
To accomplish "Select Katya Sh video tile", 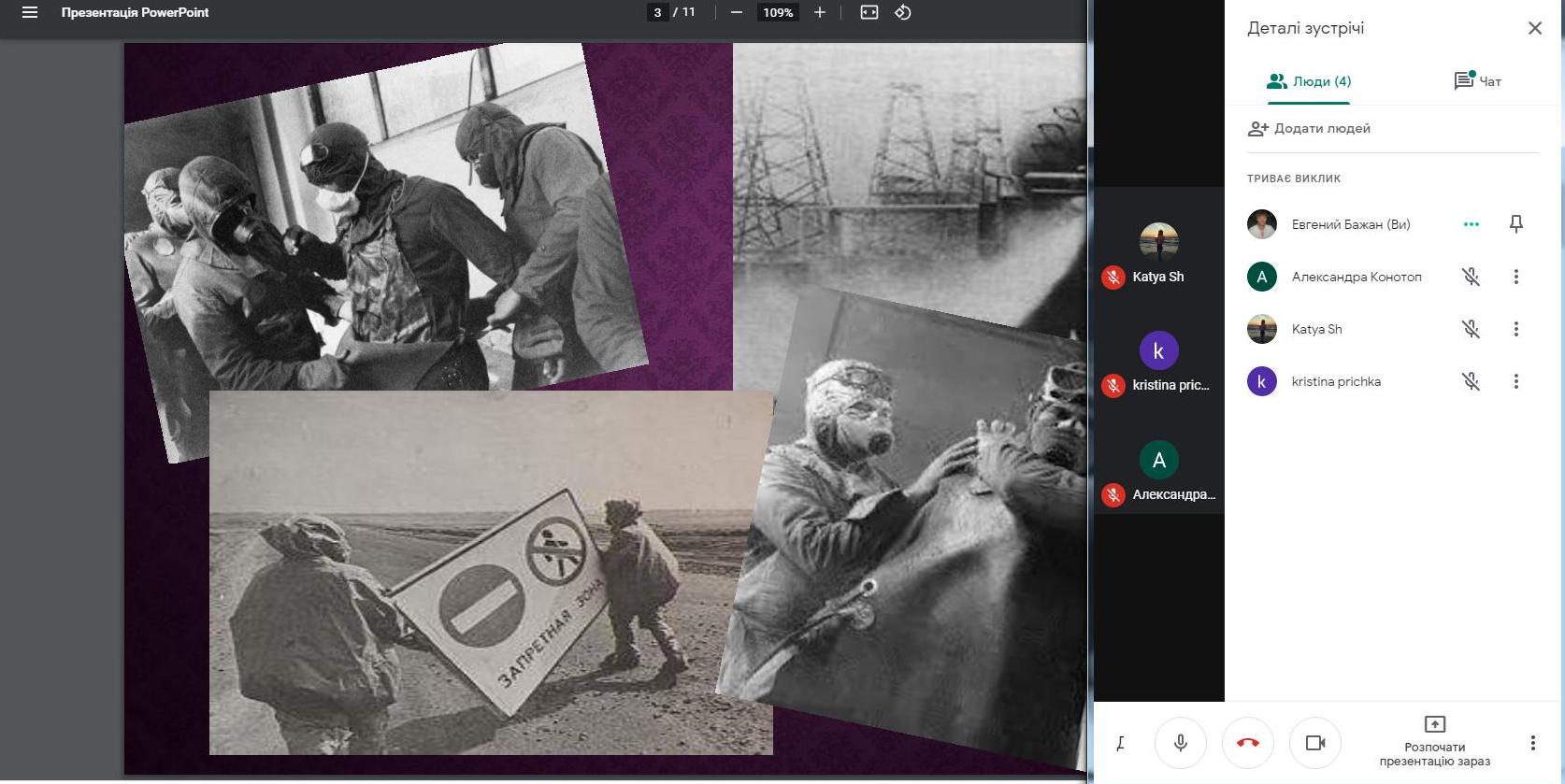I will (1159, 252).
